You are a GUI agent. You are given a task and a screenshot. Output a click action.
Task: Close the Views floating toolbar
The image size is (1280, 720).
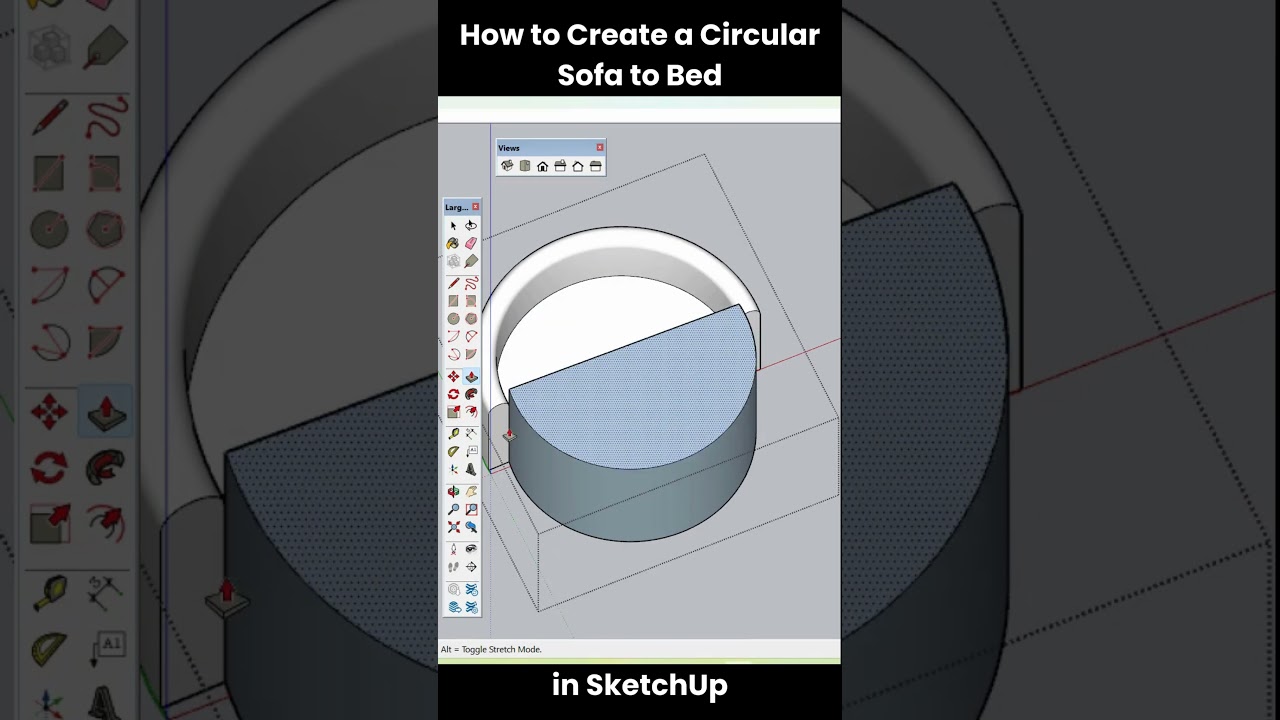click(x=600, y=147)
